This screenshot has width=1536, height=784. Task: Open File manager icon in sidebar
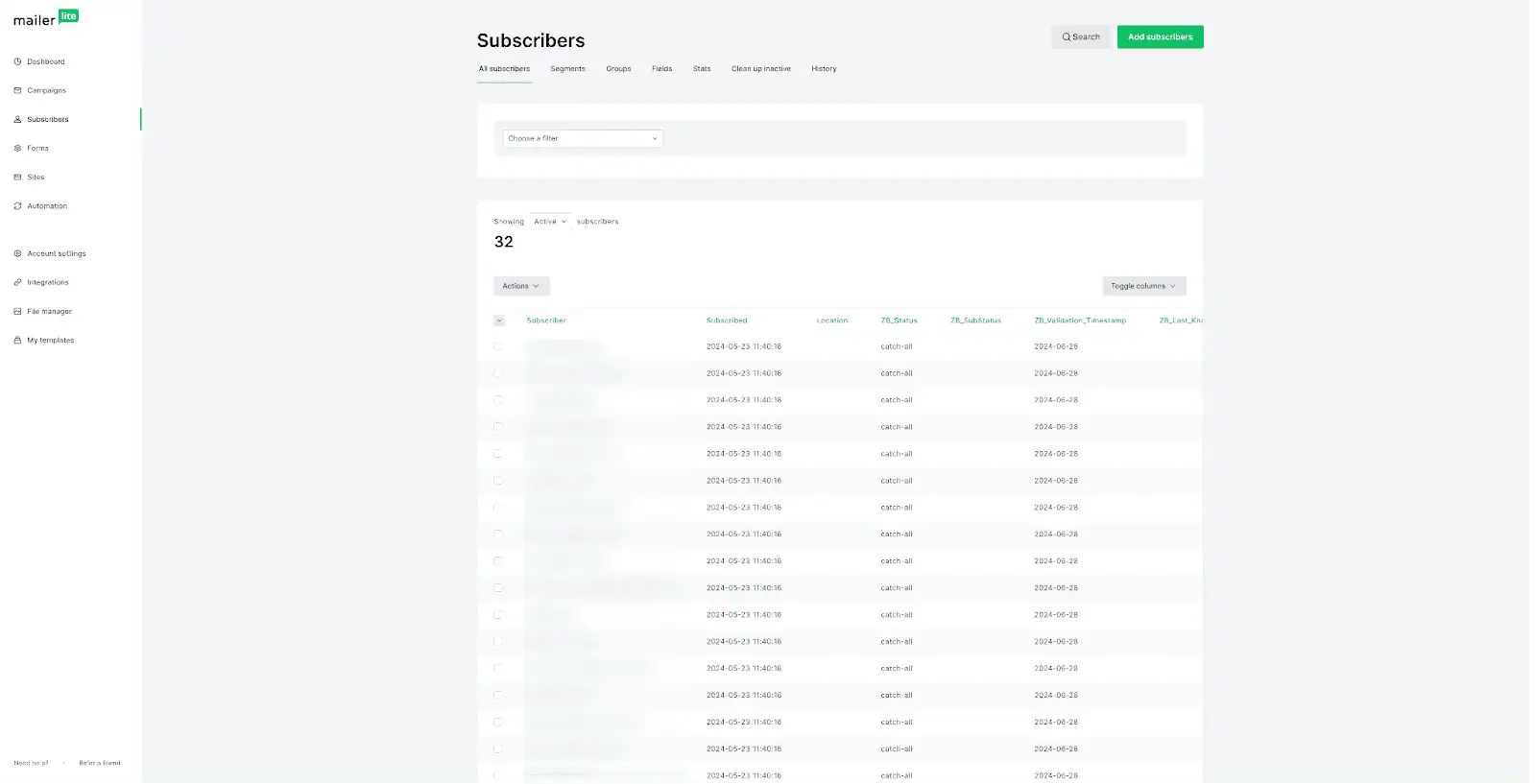[17, 312]
